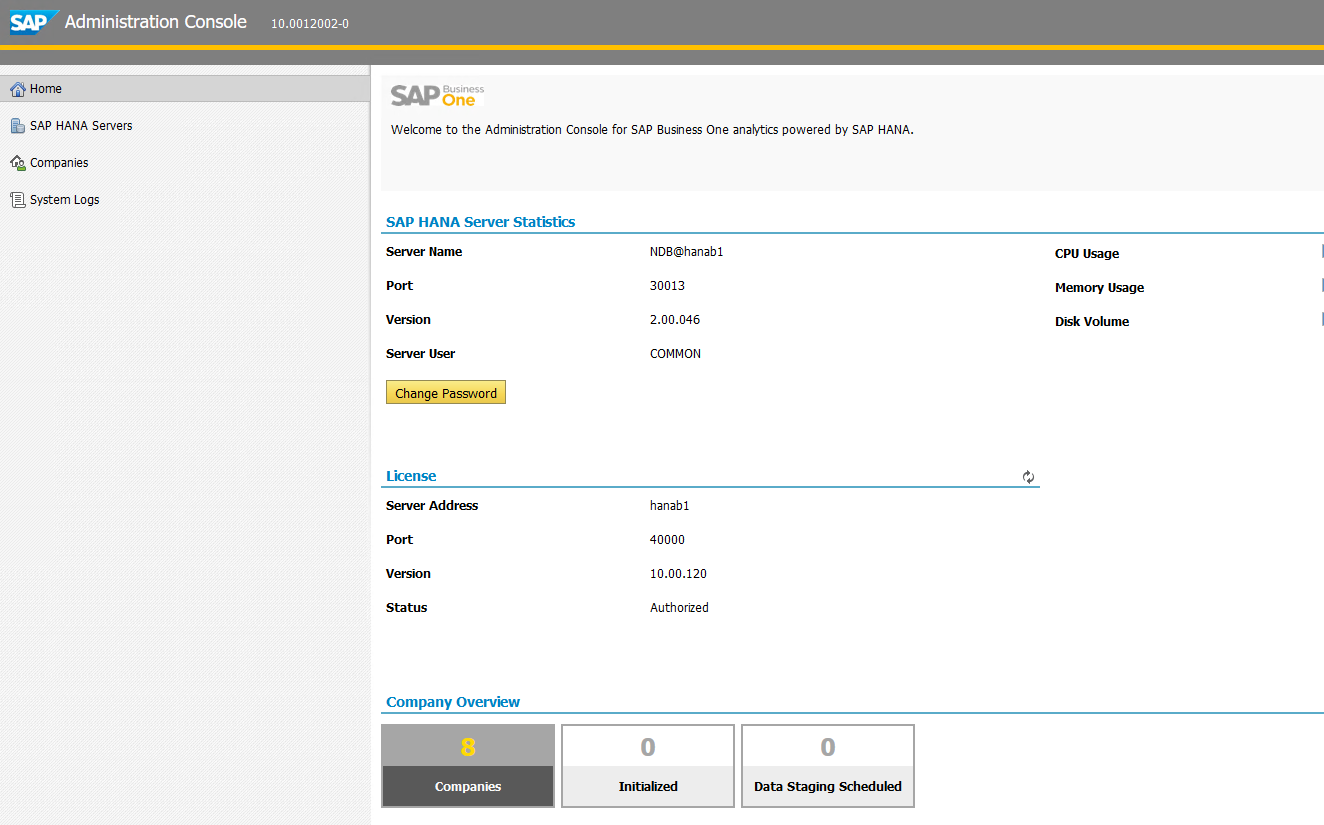Click the Authorized status value
The image size is (1324, 825).
(679, 608)
